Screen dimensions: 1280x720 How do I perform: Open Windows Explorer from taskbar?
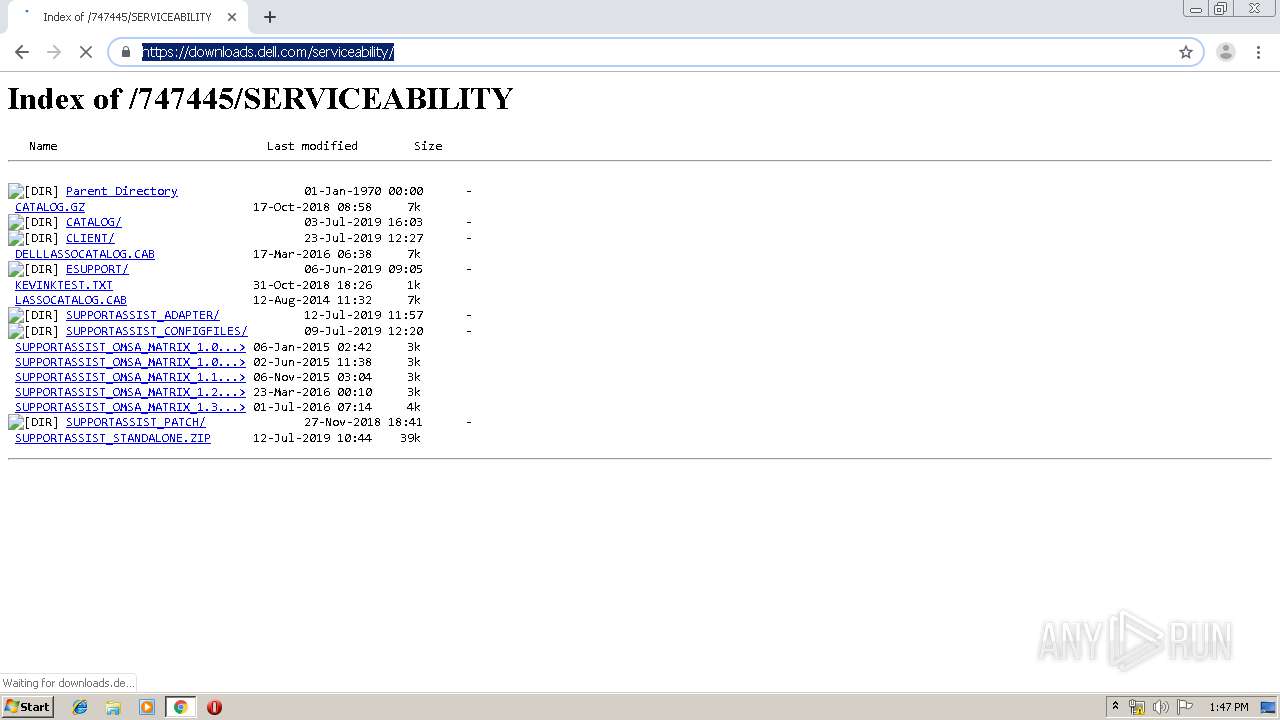click(x=113, y=707)
